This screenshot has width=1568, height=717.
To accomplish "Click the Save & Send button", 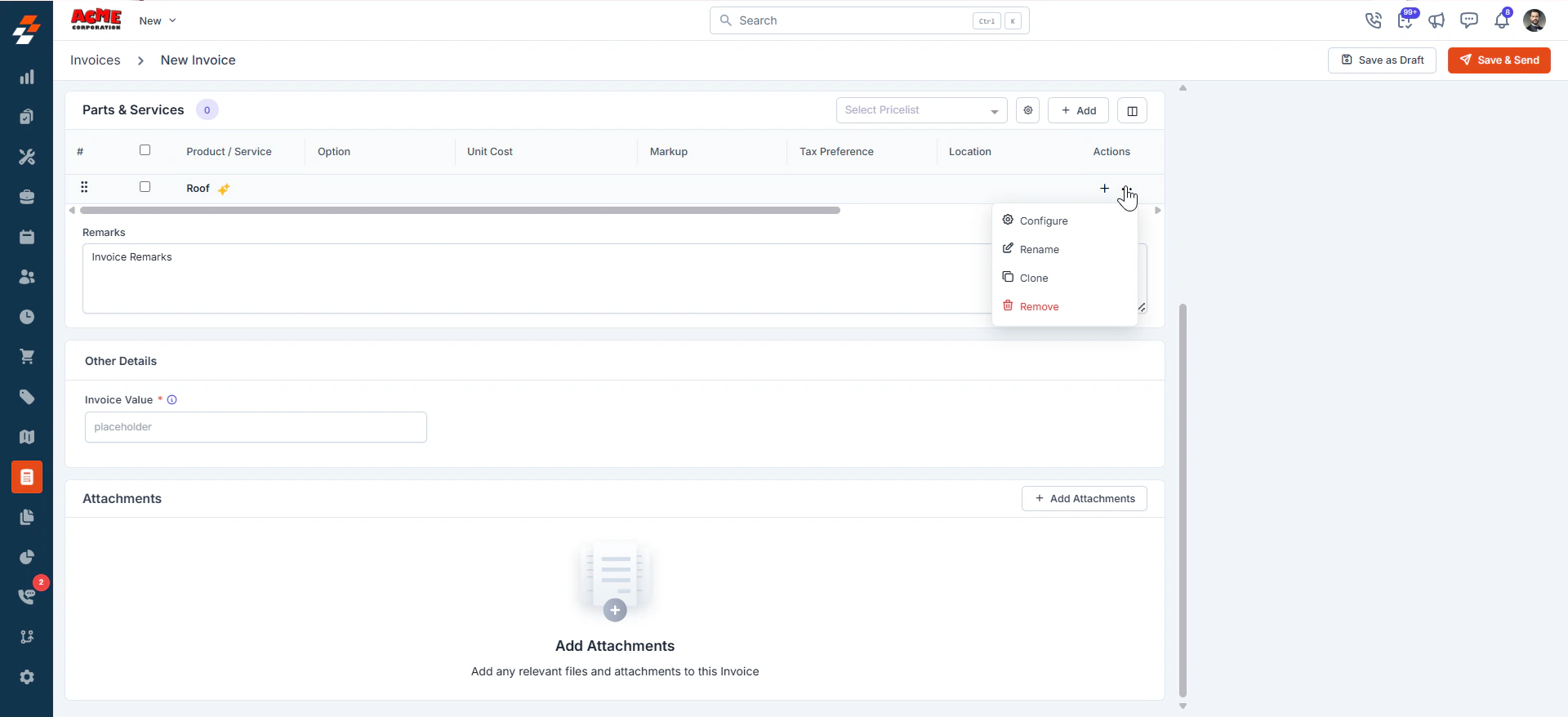I will click(1499, 60).
